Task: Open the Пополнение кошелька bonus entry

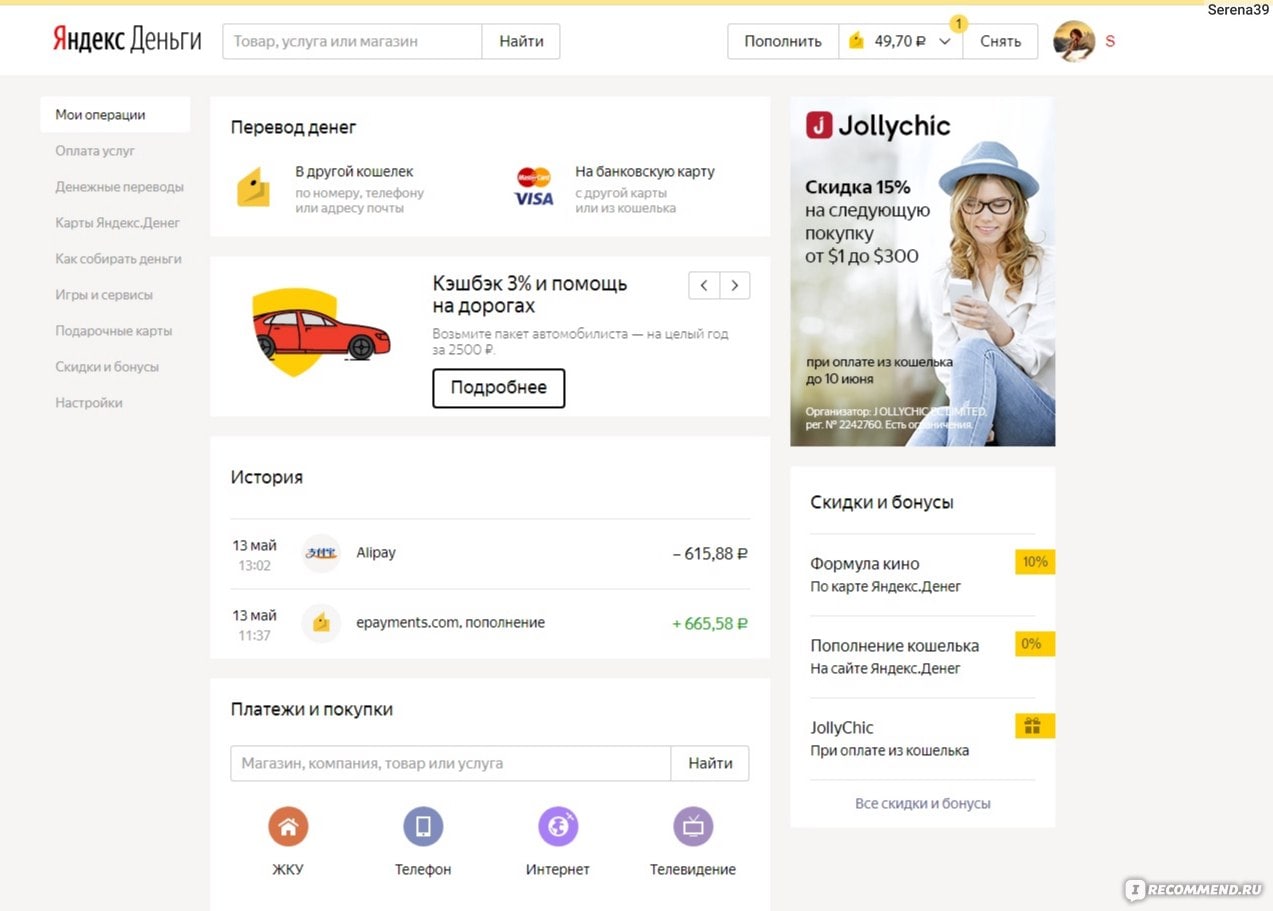Action: (x=923, y=656)
